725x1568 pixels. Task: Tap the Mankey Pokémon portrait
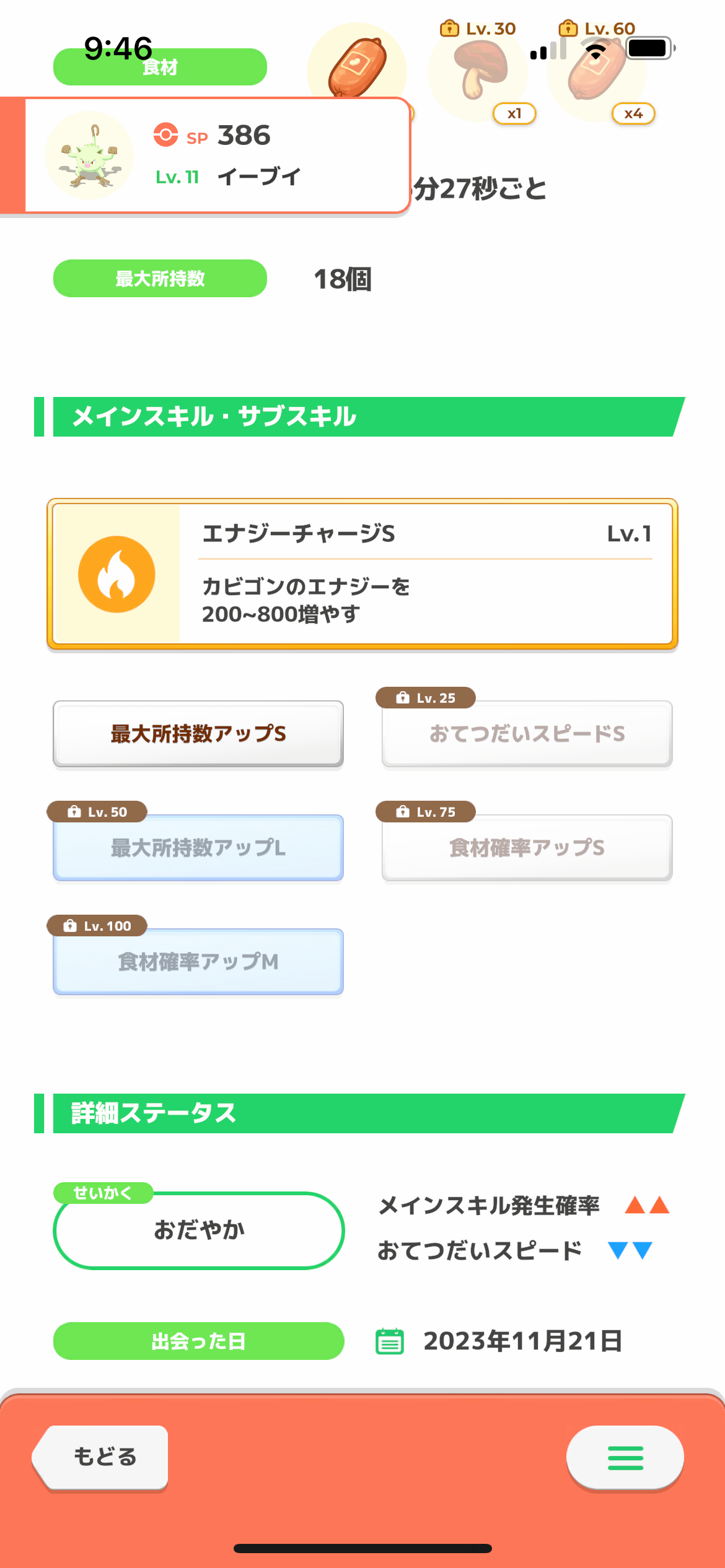pos(89,155)
